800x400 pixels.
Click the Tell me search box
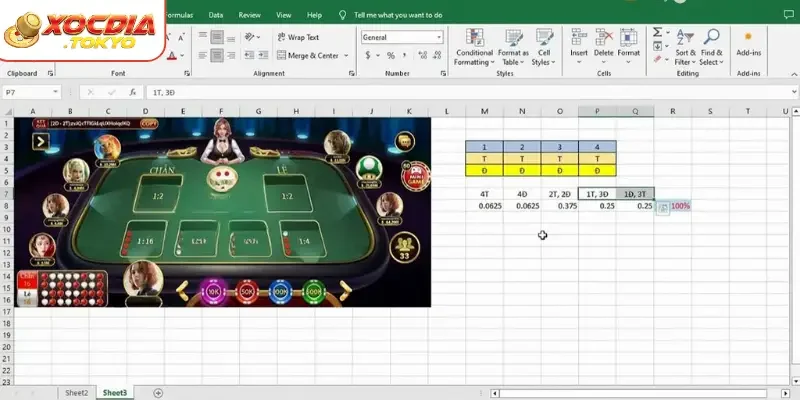tap(398, 15)
